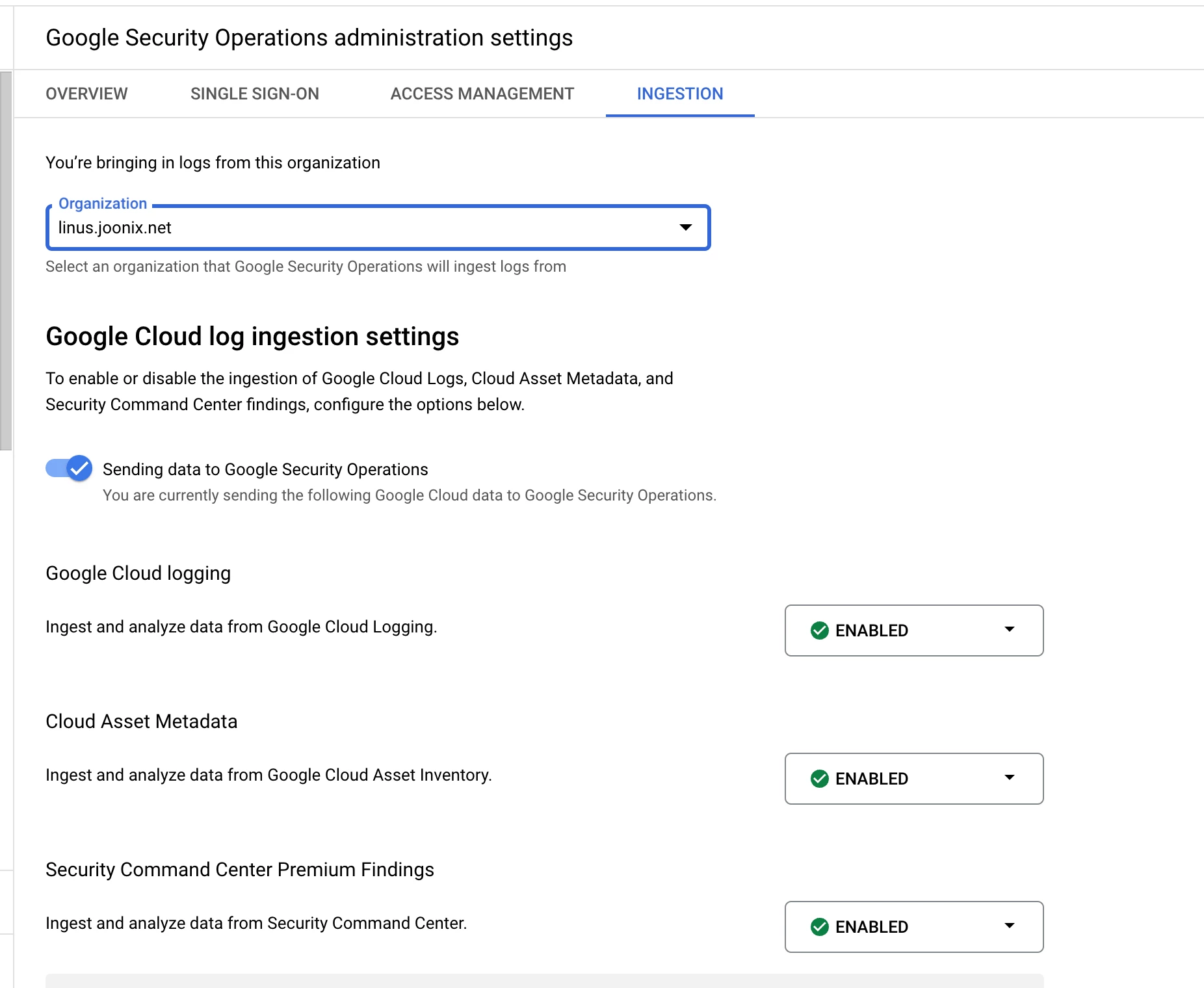Click 'Security Command Center Premium Findings' heading
1204x988 pixels.
[240, 870]
